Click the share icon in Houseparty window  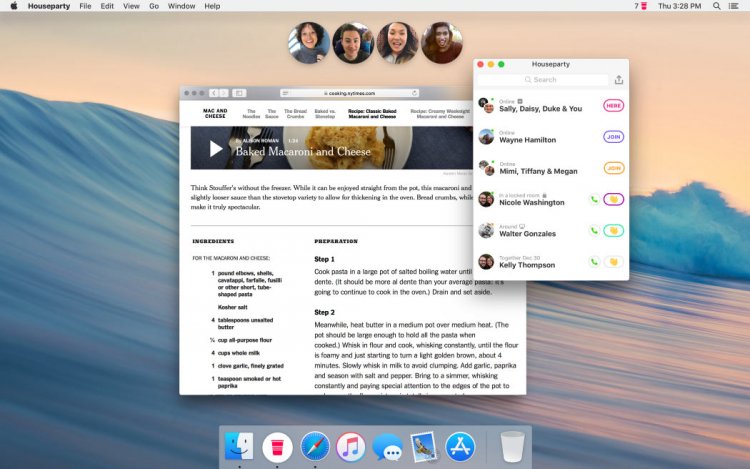(618, 80)
